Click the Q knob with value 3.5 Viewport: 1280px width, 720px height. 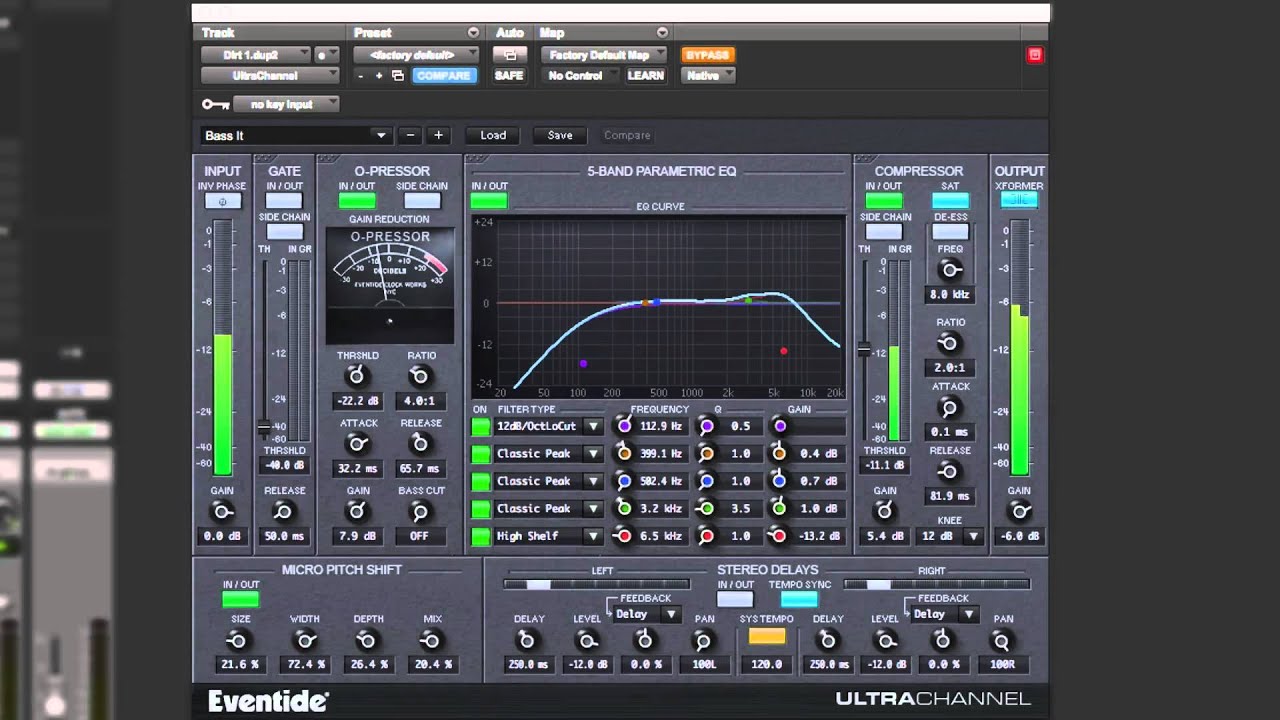click(x=707, y=508)
